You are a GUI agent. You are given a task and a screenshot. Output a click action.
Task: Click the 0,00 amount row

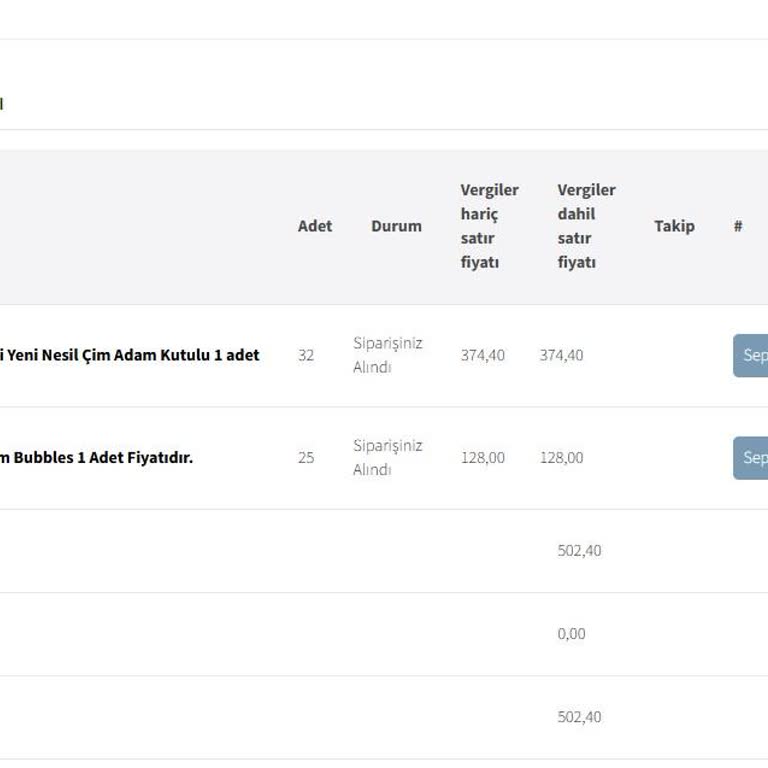click(x=571, y=634)
